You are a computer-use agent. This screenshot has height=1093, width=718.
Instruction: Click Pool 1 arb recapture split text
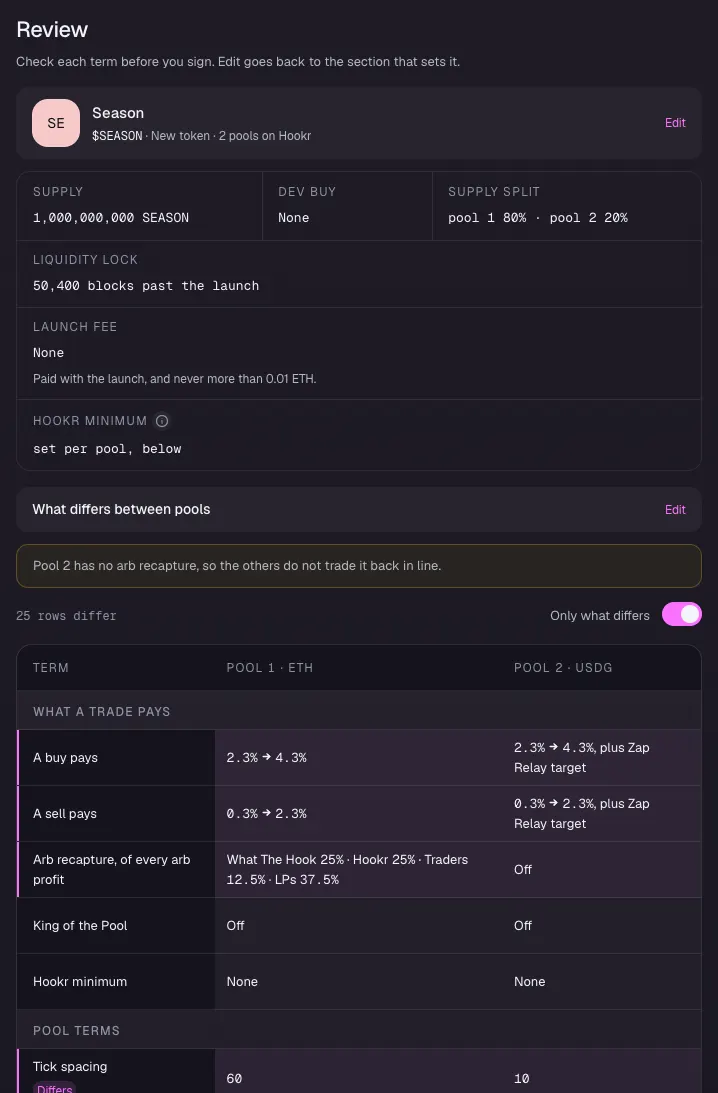point(347,869)
